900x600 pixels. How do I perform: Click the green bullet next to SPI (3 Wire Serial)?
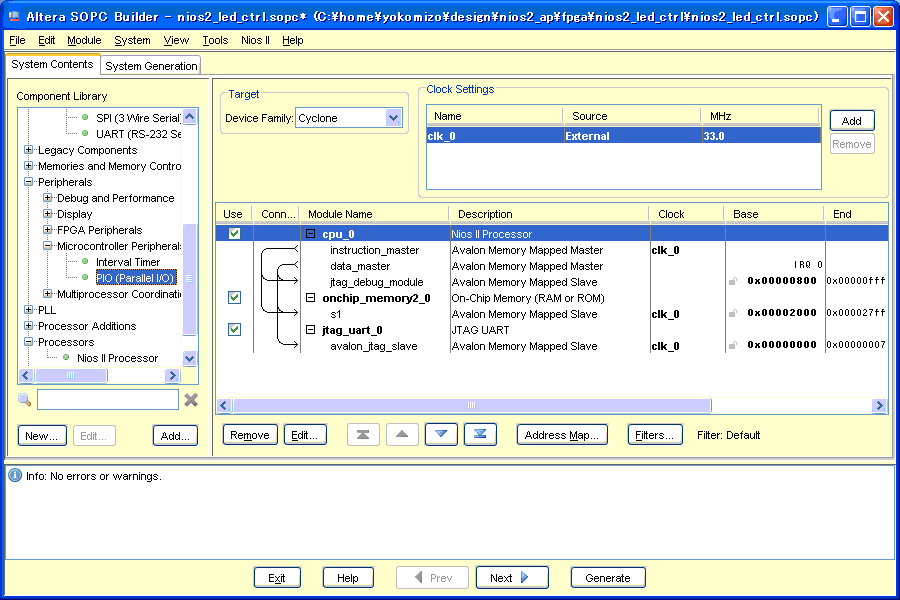(x=85, y=118)
